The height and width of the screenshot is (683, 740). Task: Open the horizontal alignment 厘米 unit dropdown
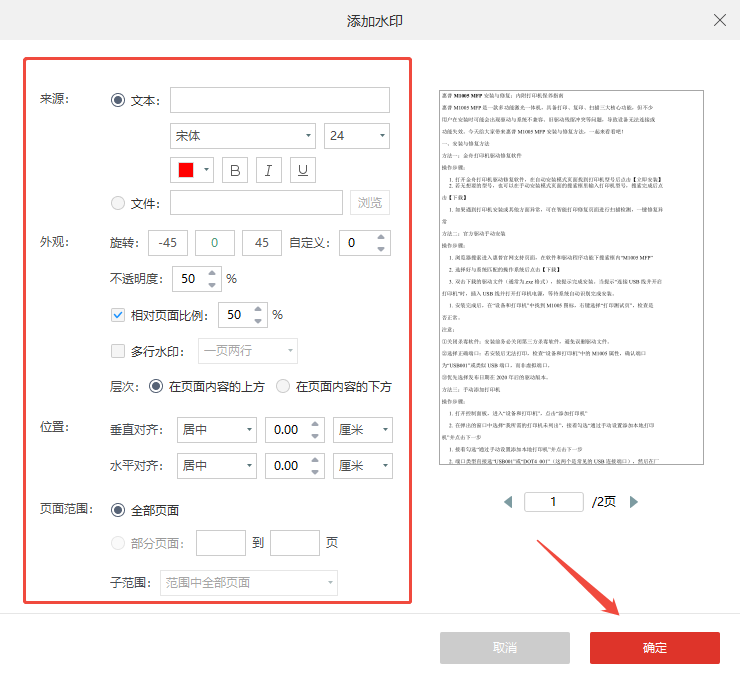pyautogui.click(x=362, y=466)
